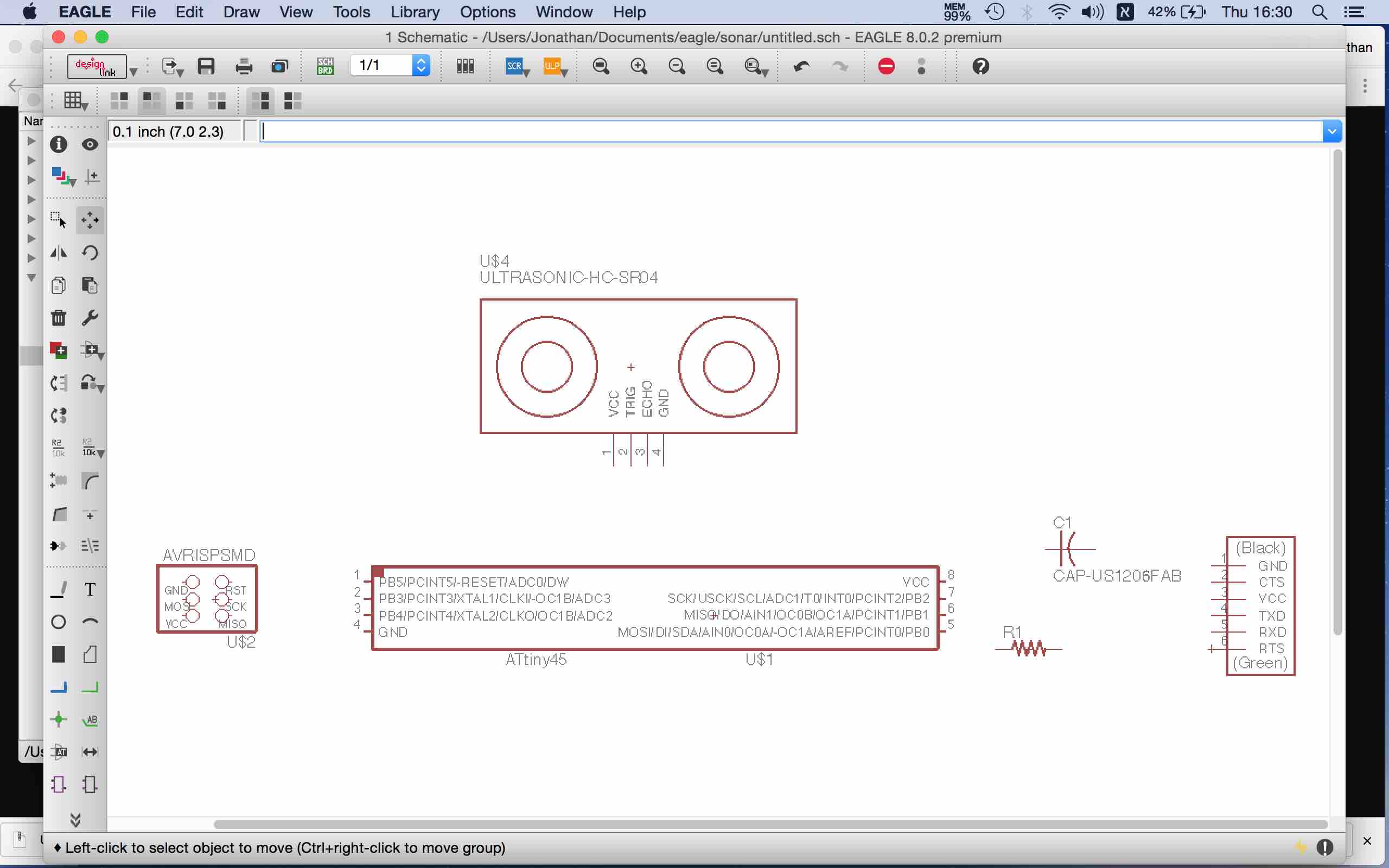1389x868 pixels.
Task: Click the horizontal scrollbar at bottom
Action: (x=770, y=825)
